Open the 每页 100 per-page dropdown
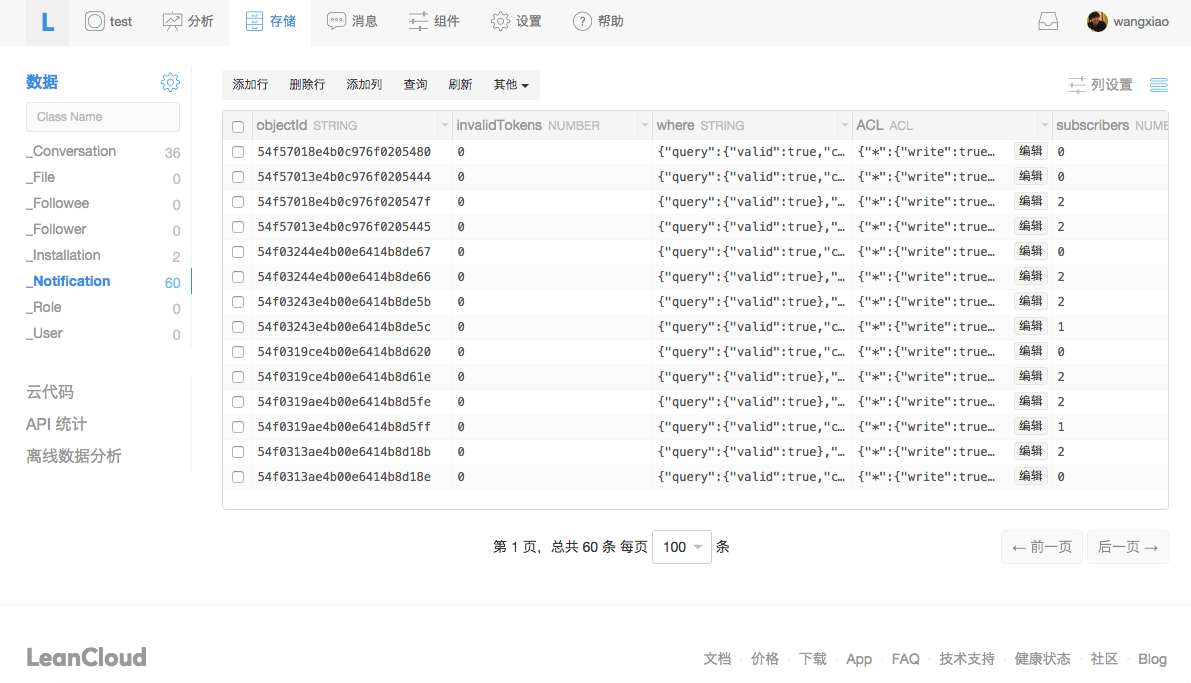 (681, 547)
